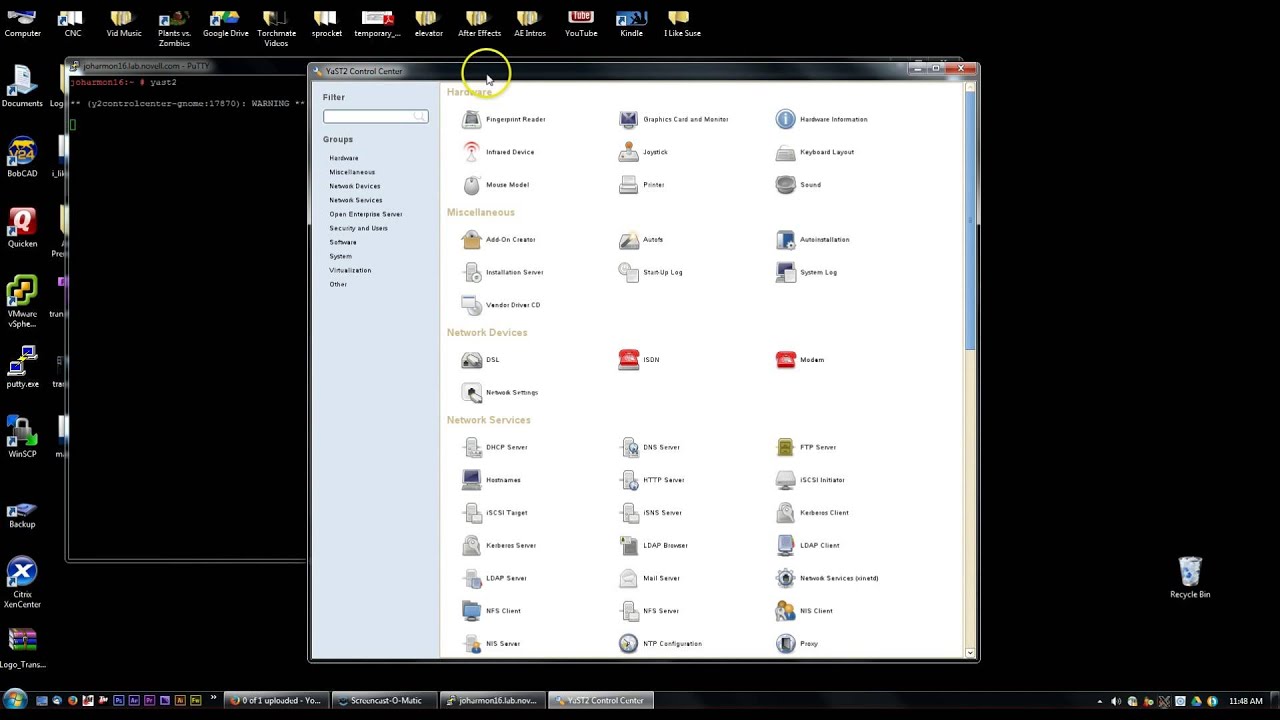Select Network Devices group in sidebar
Image resolution: width=1280 pixels, height=720 pixels.
[355, 186]
